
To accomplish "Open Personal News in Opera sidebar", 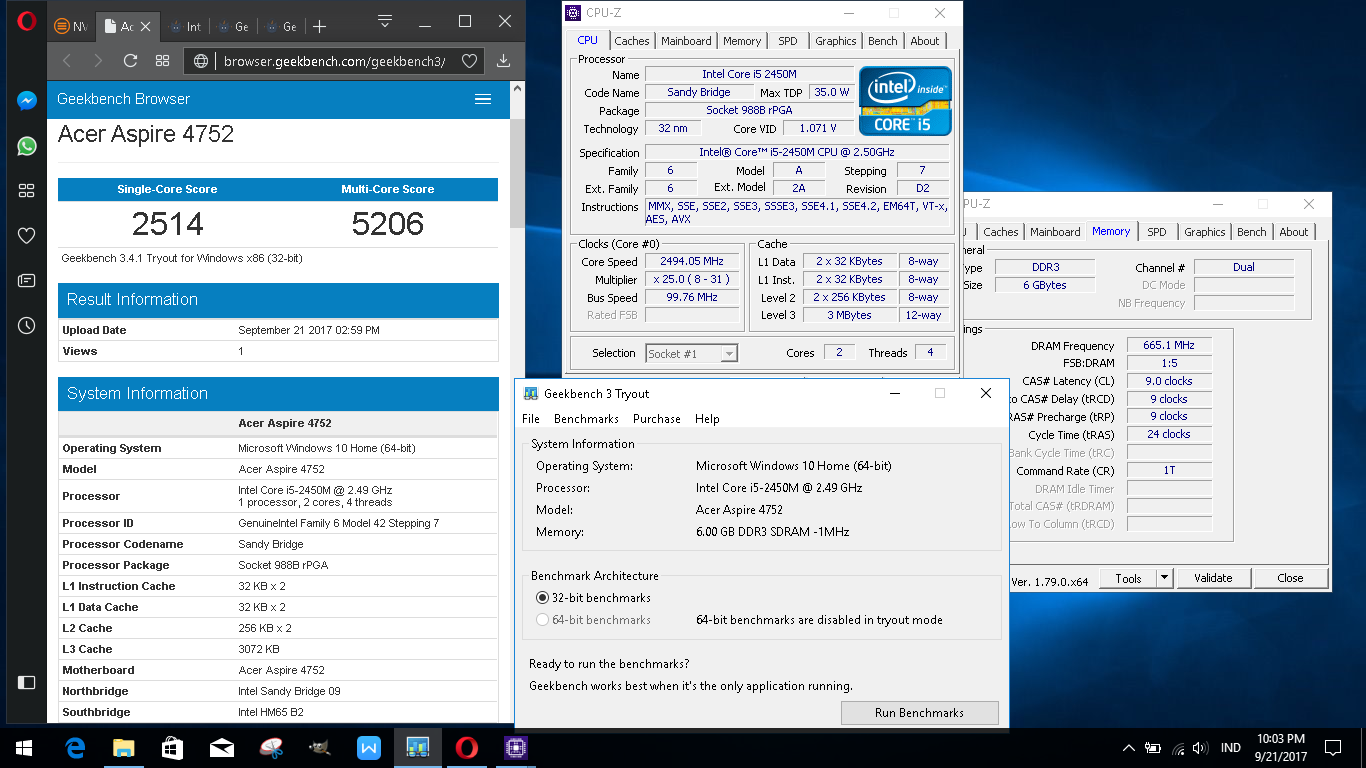I will click(27, 281).
